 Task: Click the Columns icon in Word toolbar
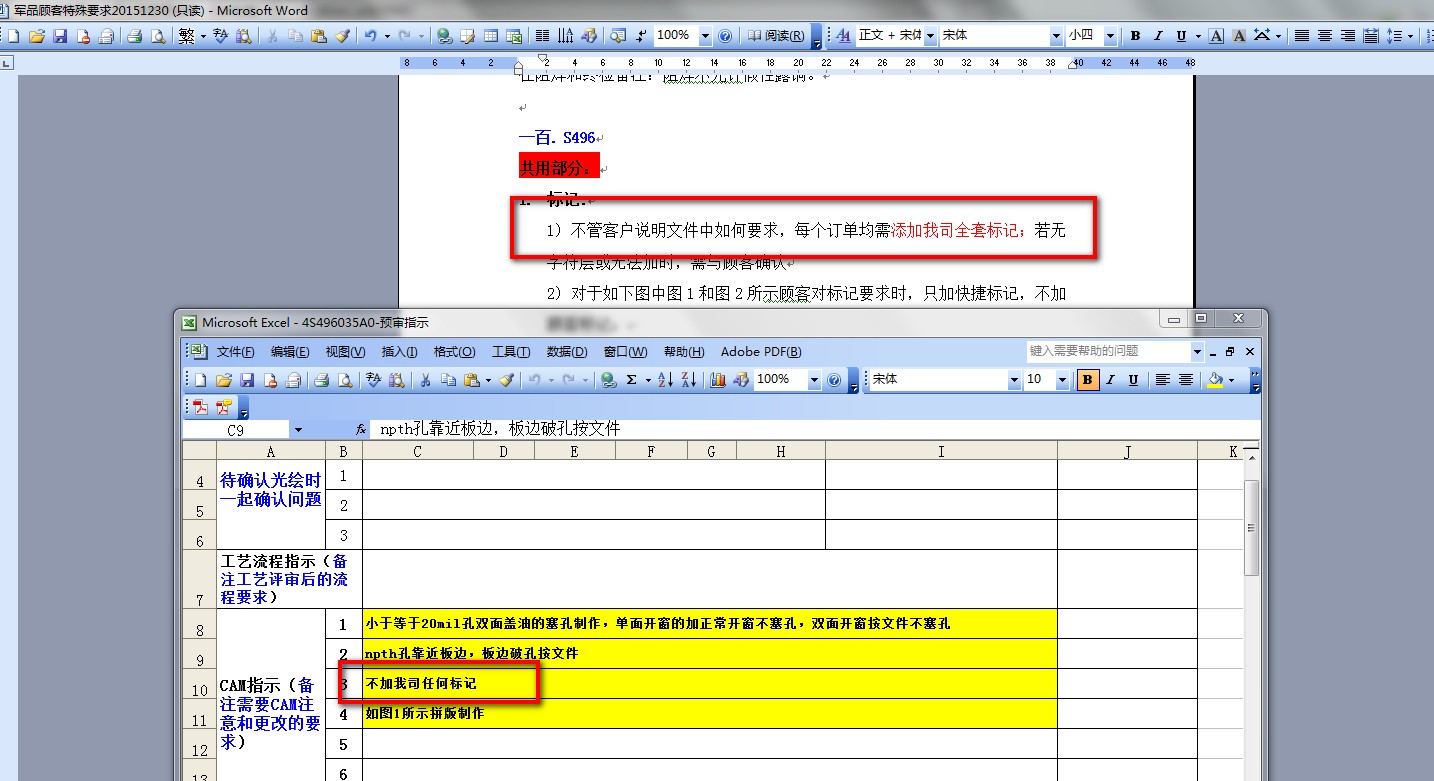(542, 36)
